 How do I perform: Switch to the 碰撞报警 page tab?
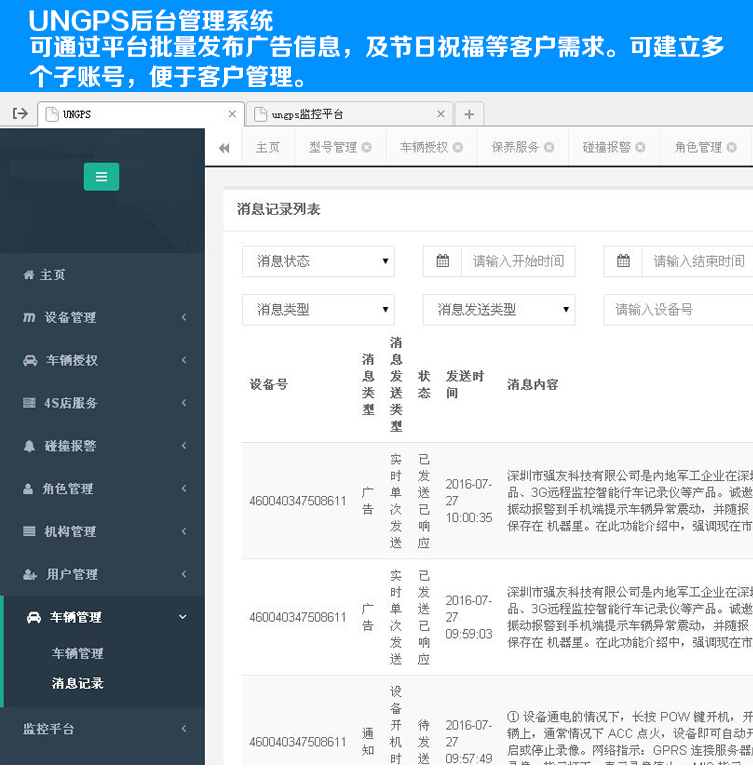coord(607,147)
